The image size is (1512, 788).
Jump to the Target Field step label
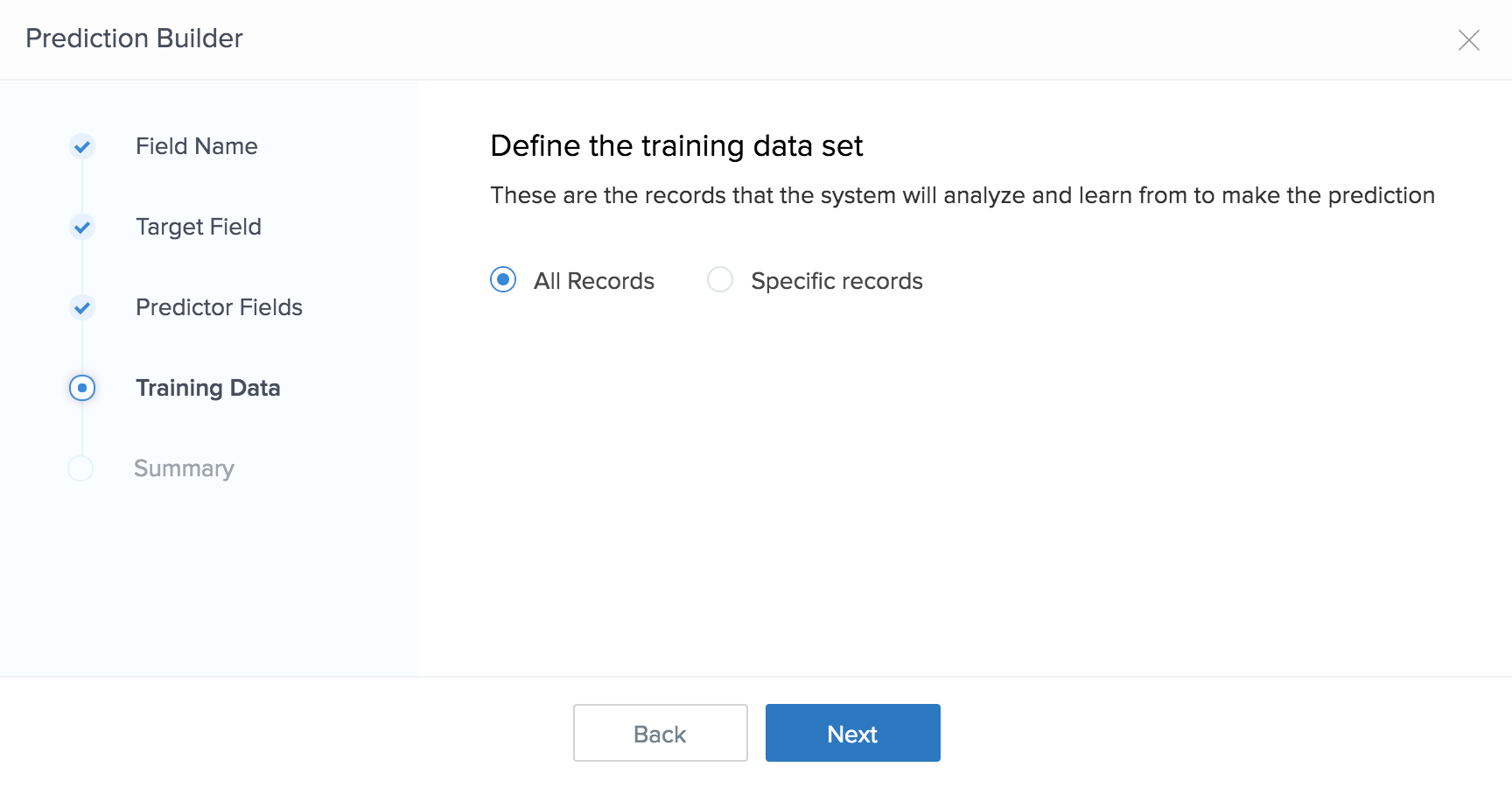click(x=199, y=227)
